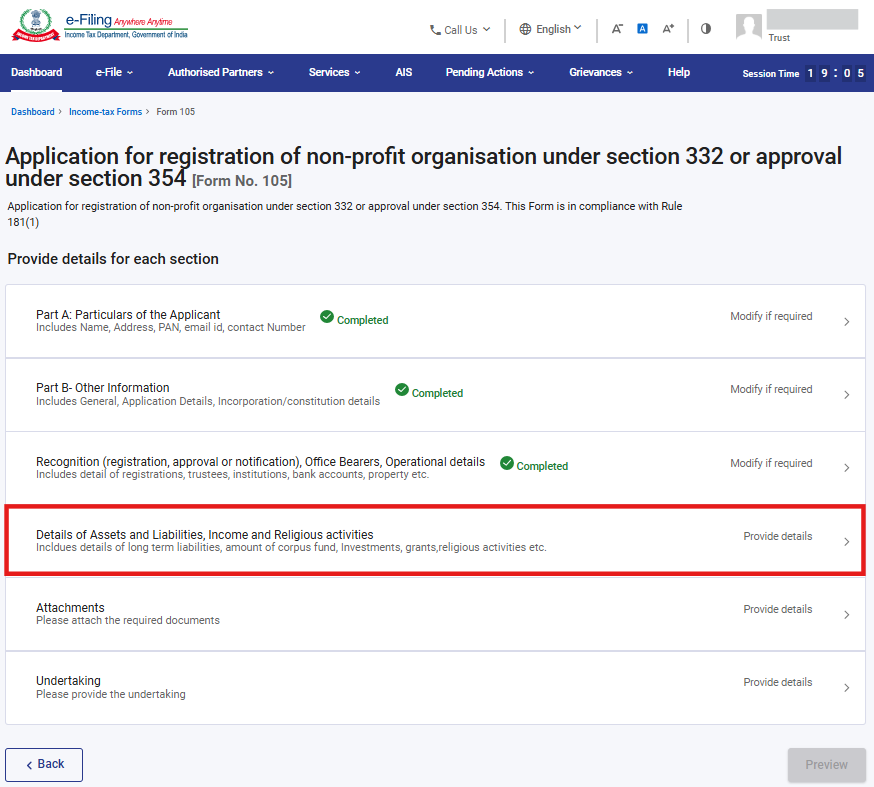Click the user profile avatar icon
The height and width of the screenshot is (787, 874).
click(x=748, y=27)
